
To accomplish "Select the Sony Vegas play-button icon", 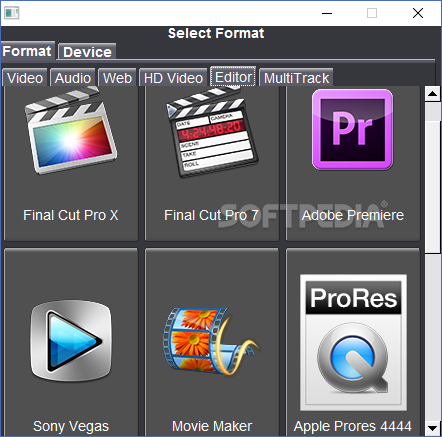I will (x=71, y=341).
